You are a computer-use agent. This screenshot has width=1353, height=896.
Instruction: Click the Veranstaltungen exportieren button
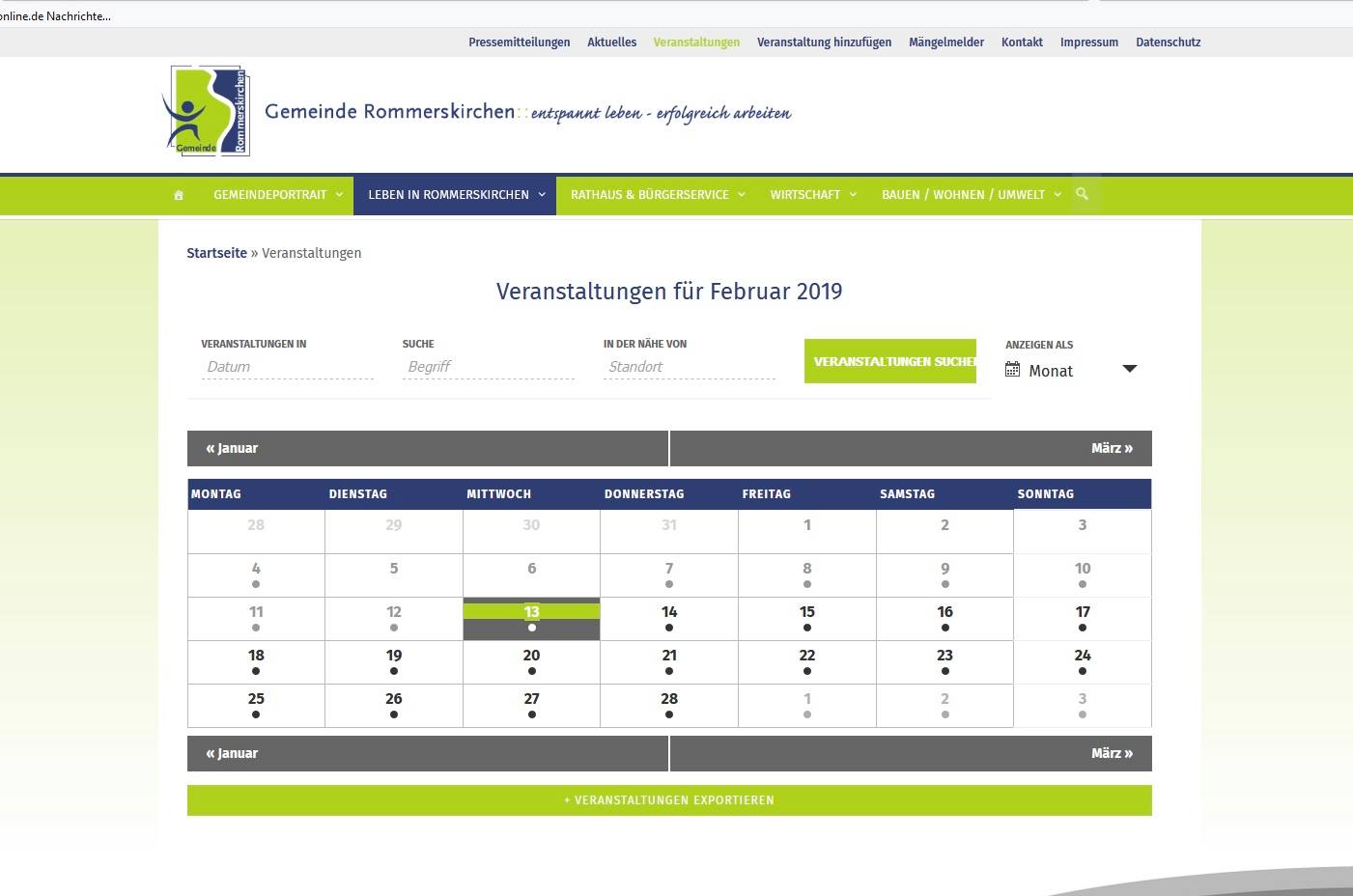[669, 800]
